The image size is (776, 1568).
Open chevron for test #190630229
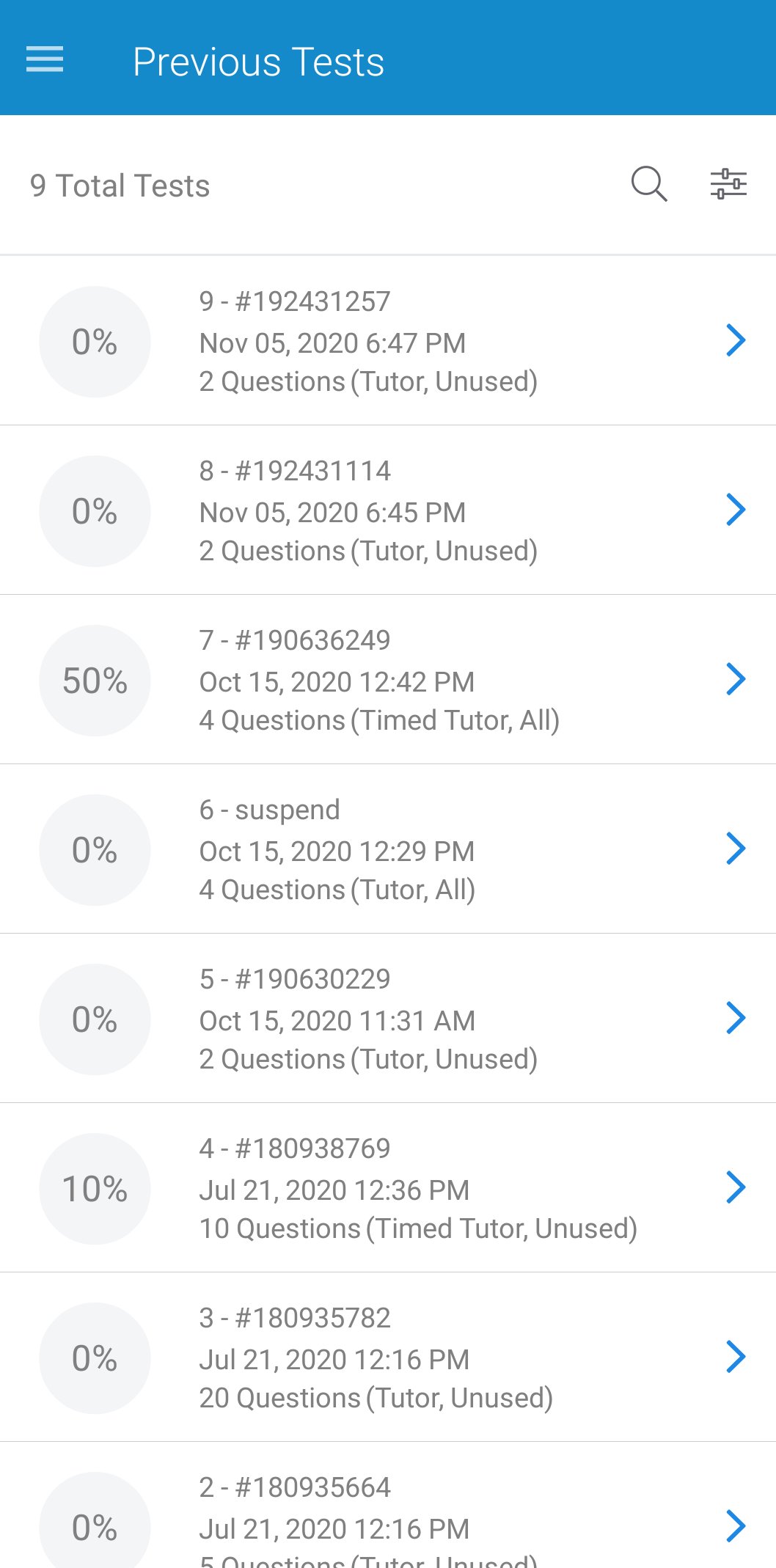[735, 1018]
